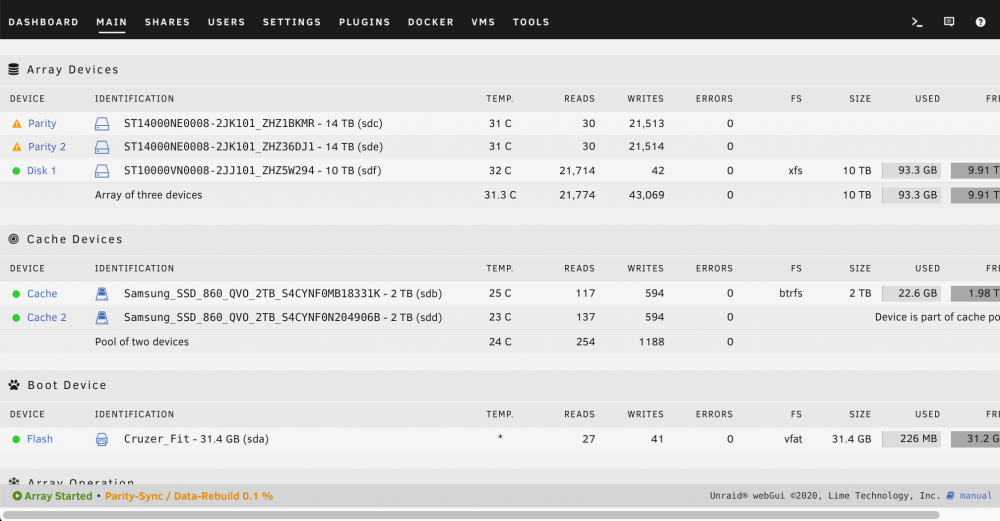
Task: Open the Flash device link
Action: tap(40, 439)
